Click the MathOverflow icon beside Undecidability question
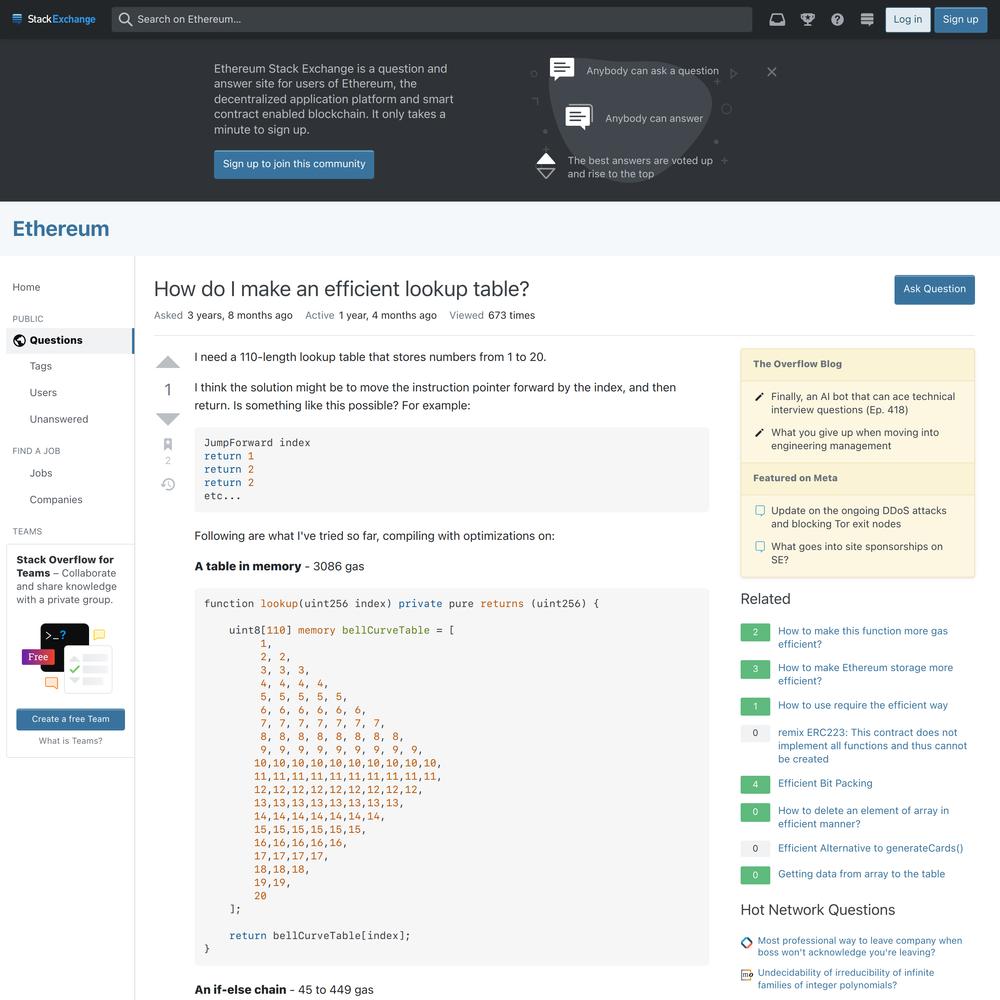 pyautogui.click(x=746, y=974)
